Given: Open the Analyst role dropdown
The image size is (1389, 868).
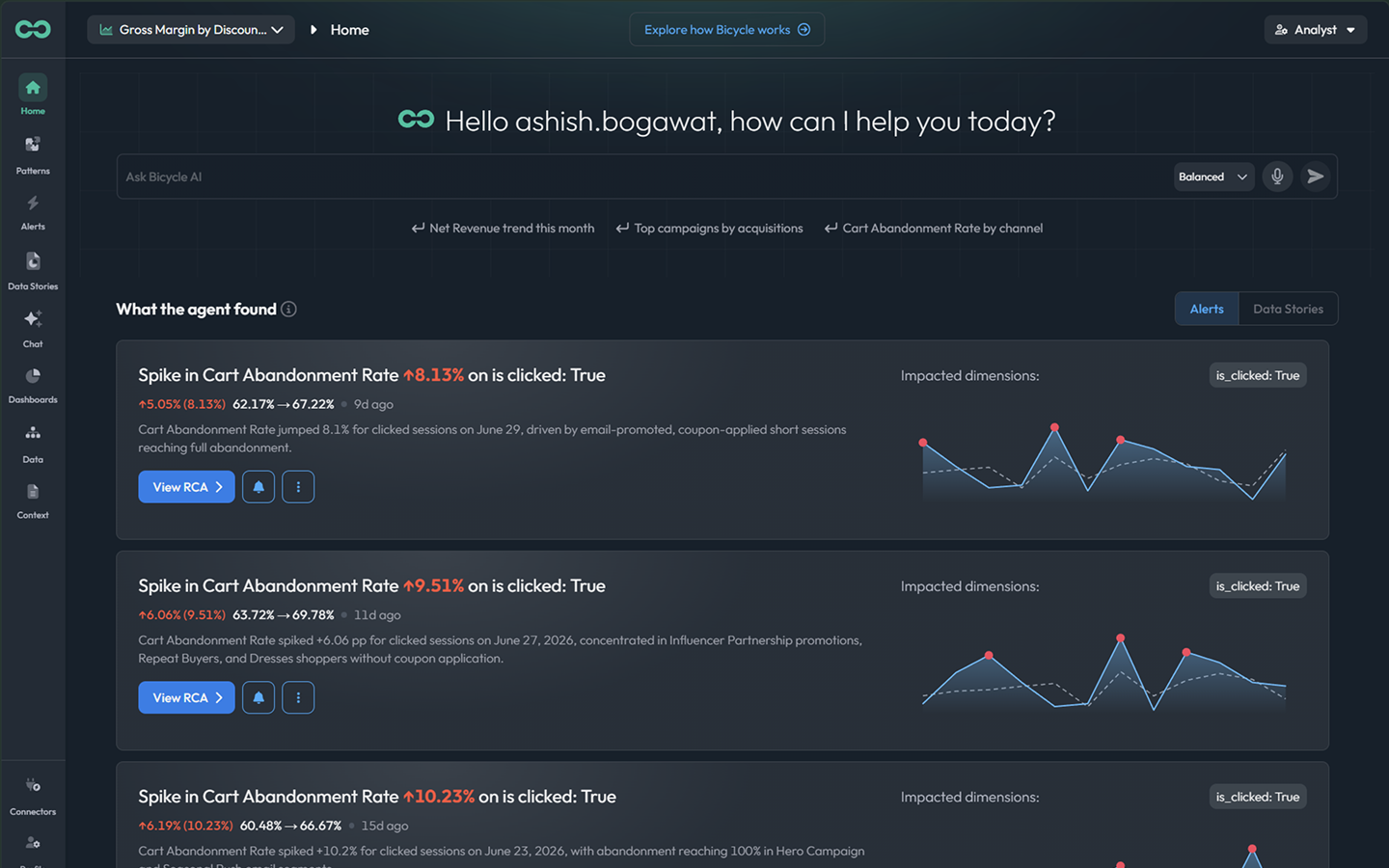Looking at the screenshot, I should 1316,30.
